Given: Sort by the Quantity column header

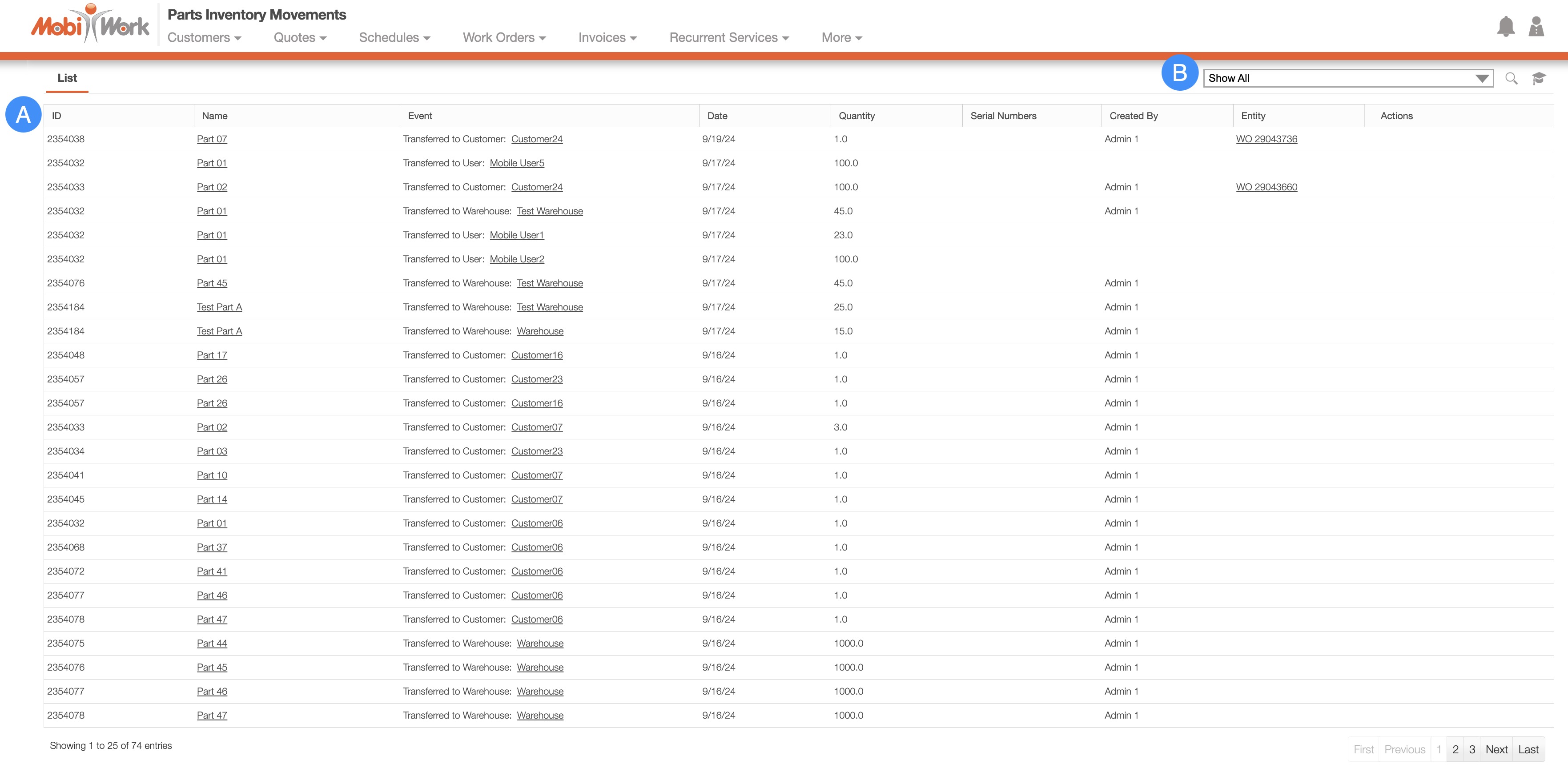Looking at the screenshot, I should click(856, 117).
